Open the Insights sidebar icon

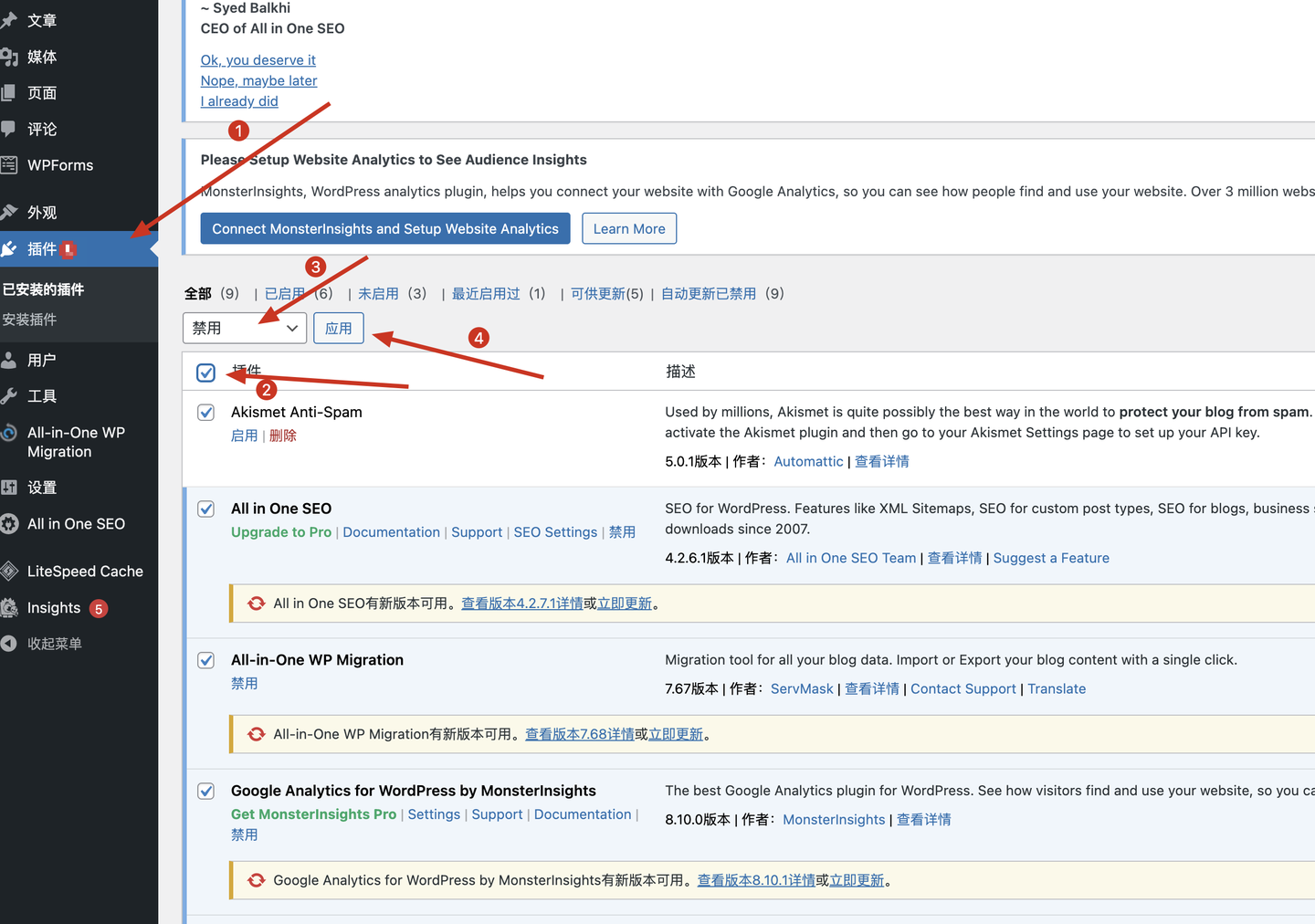(9, 608)
